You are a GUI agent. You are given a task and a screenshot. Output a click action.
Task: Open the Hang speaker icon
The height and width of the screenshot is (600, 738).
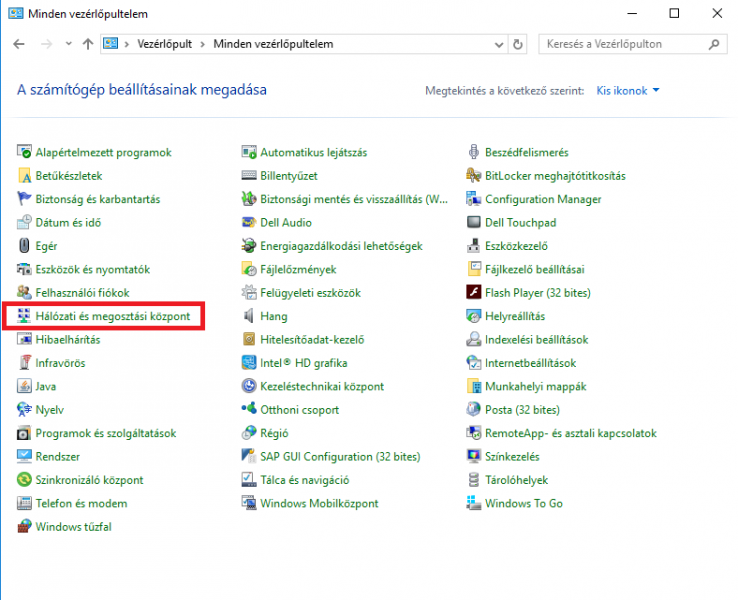pos(249,316)
